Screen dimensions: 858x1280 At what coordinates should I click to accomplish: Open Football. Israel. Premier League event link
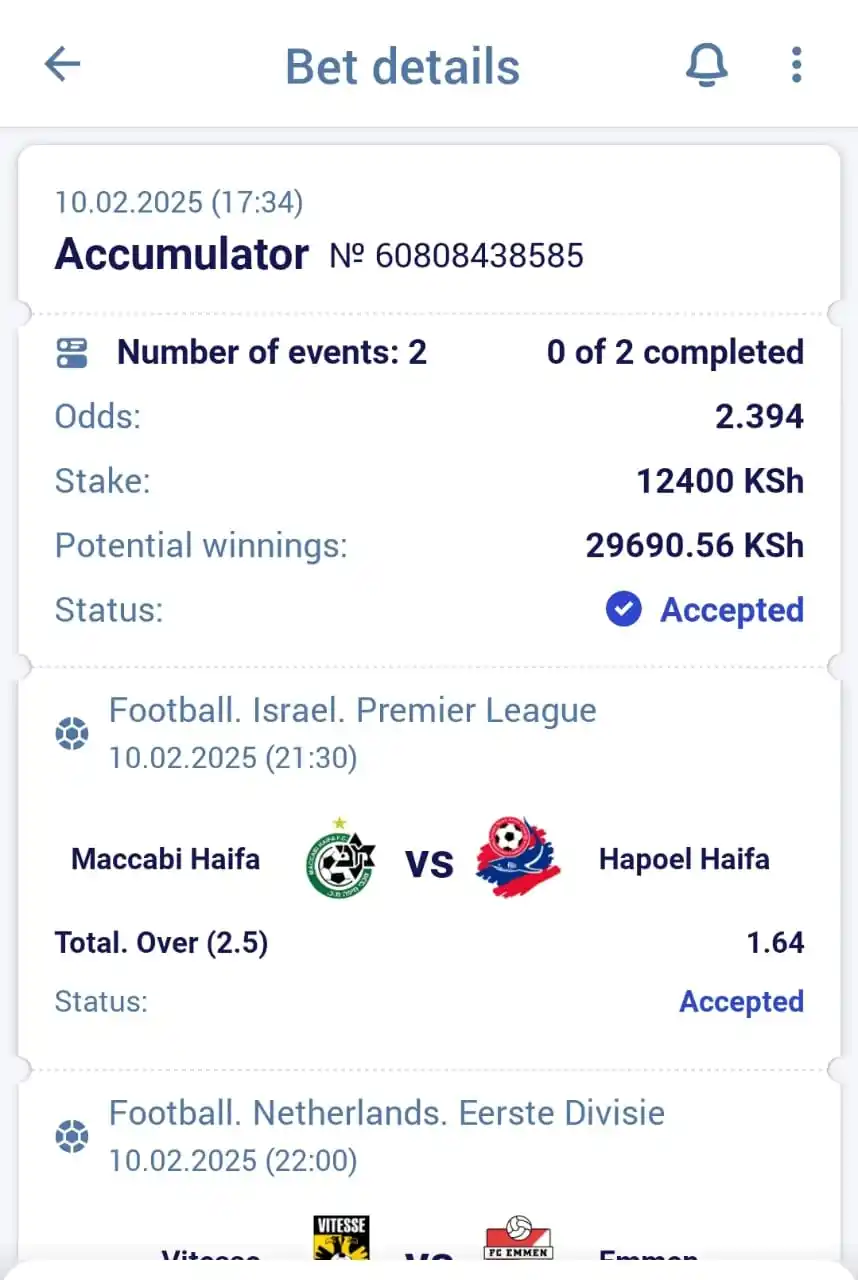click(352, 711)
